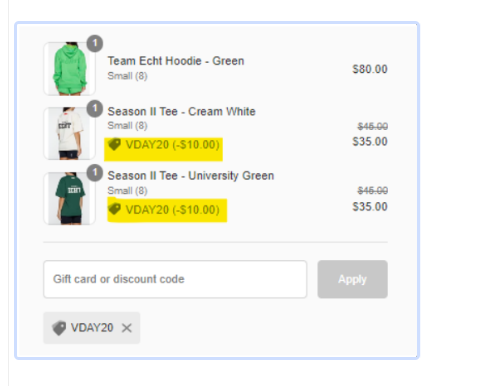This screenshot has width=502, height=386.
Task: Click quantity badge on Cream White tee
Action: point(95,109)
